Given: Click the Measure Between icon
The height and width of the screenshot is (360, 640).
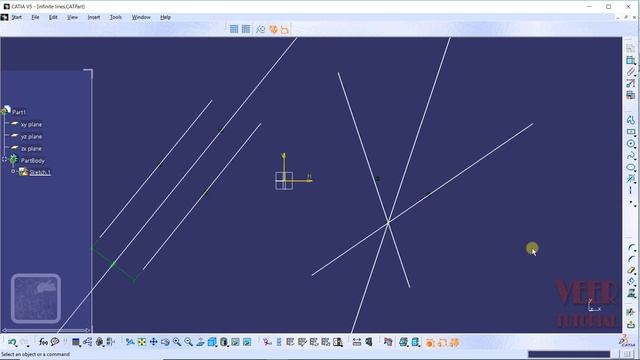Looking at the screenshot, I should pyautogui.click(x=357, y=342).
